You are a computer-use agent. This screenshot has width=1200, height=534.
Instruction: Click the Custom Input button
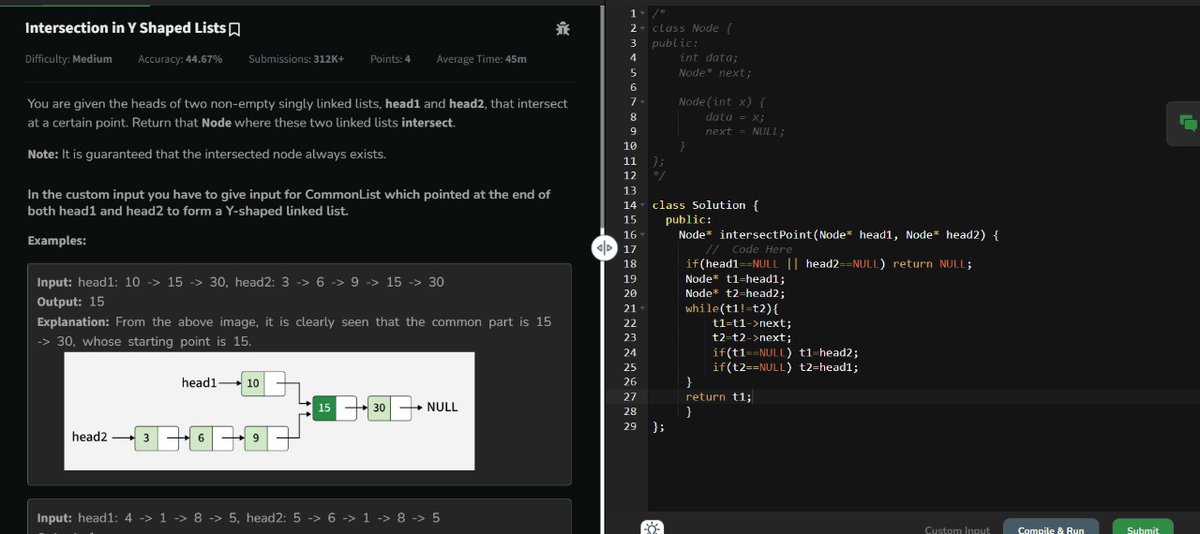click(957, 529)
